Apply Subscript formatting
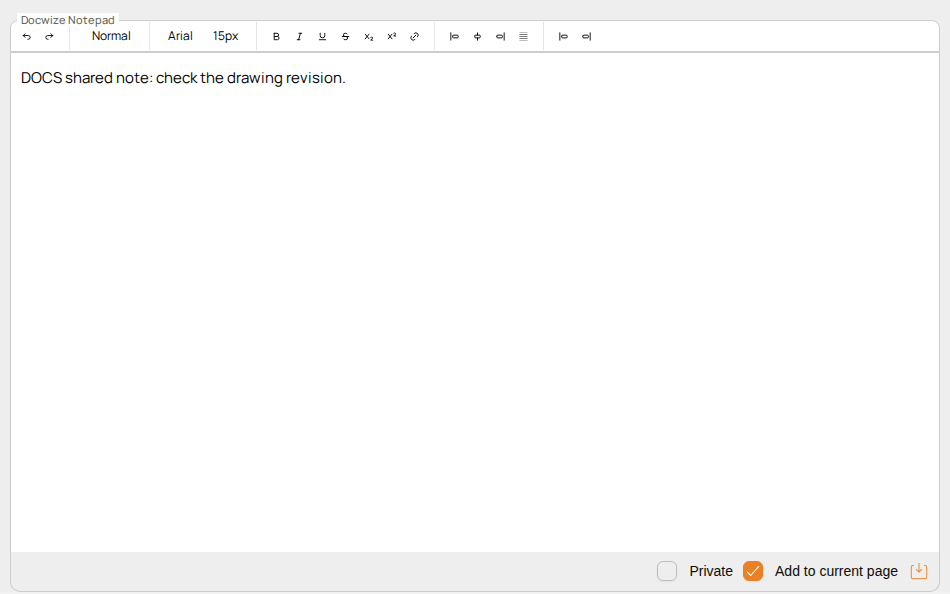The image size is (950, 594). coord(368,36)
